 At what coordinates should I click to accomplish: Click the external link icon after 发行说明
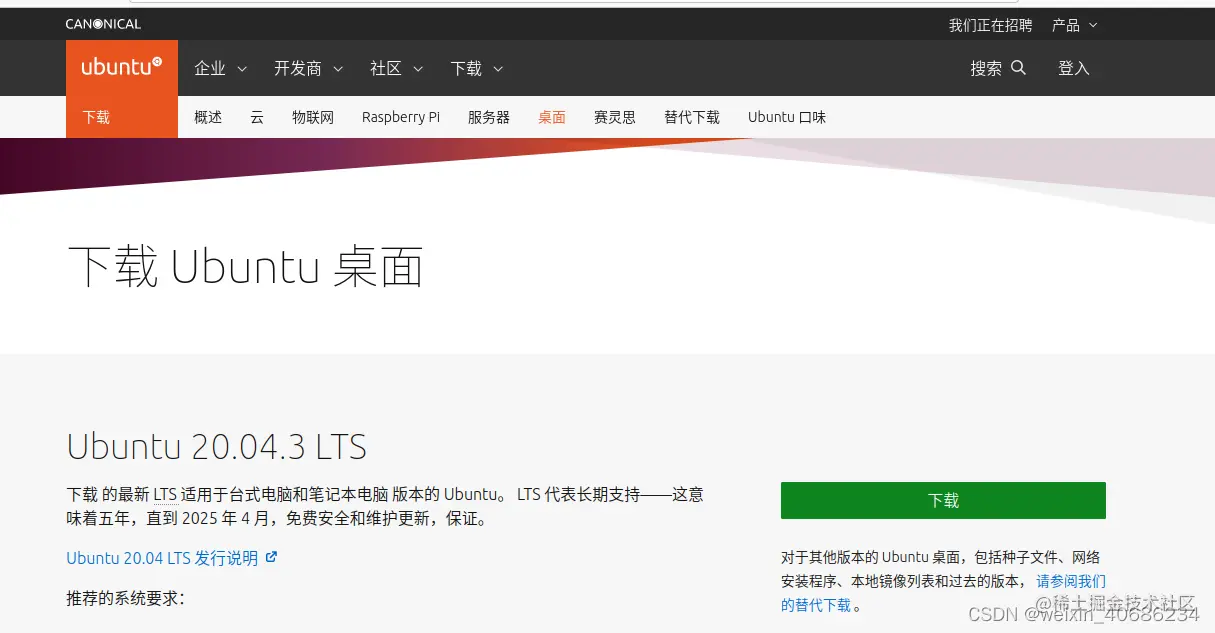click(271, 557)
